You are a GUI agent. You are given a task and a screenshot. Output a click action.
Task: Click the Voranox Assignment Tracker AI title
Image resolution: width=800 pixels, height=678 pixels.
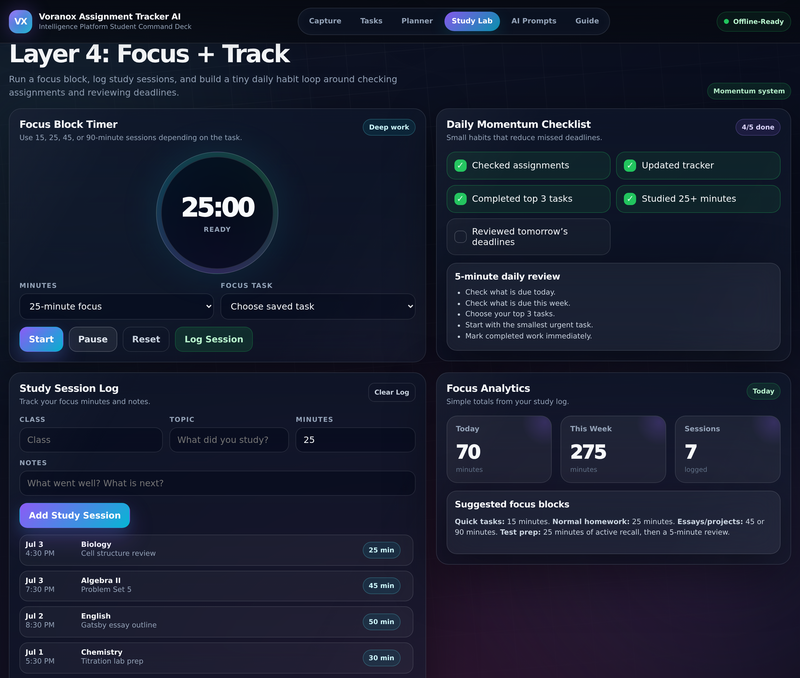pos(110,16)
